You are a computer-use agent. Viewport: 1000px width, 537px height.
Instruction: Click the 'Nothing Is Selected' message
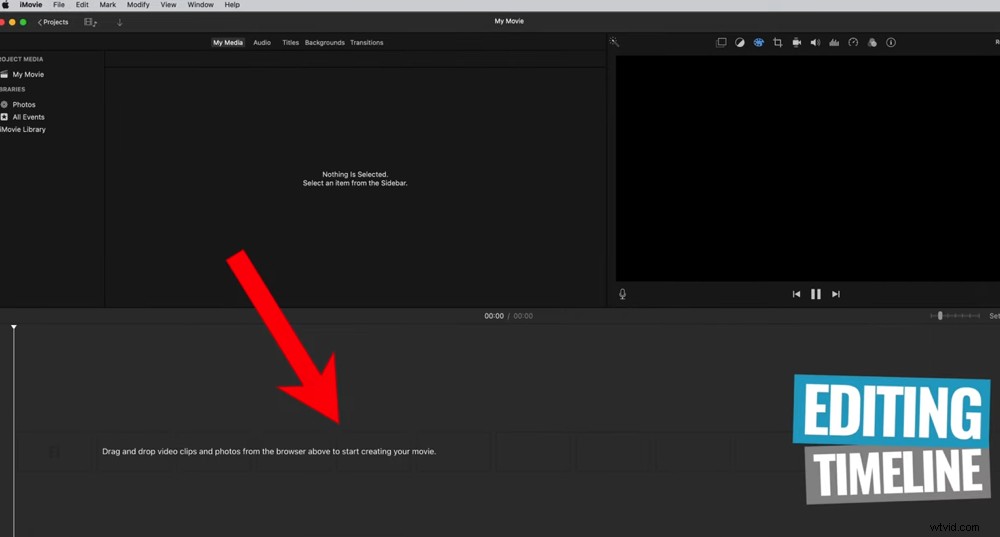pos(355,174)
